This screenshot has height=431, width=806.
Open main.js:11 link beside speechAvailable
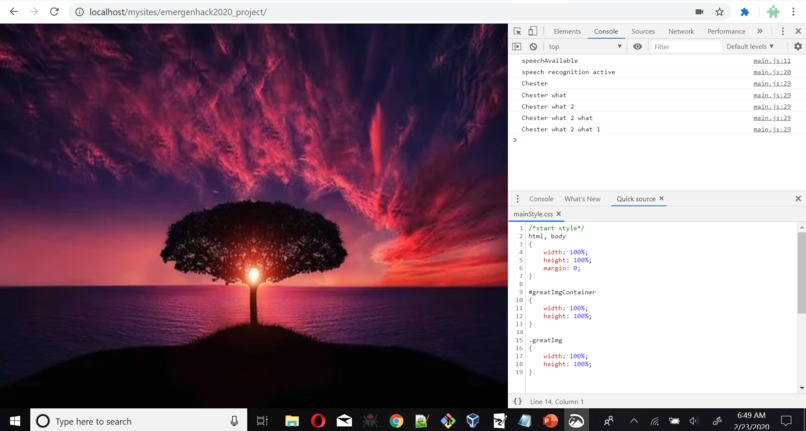coord(772,61)
